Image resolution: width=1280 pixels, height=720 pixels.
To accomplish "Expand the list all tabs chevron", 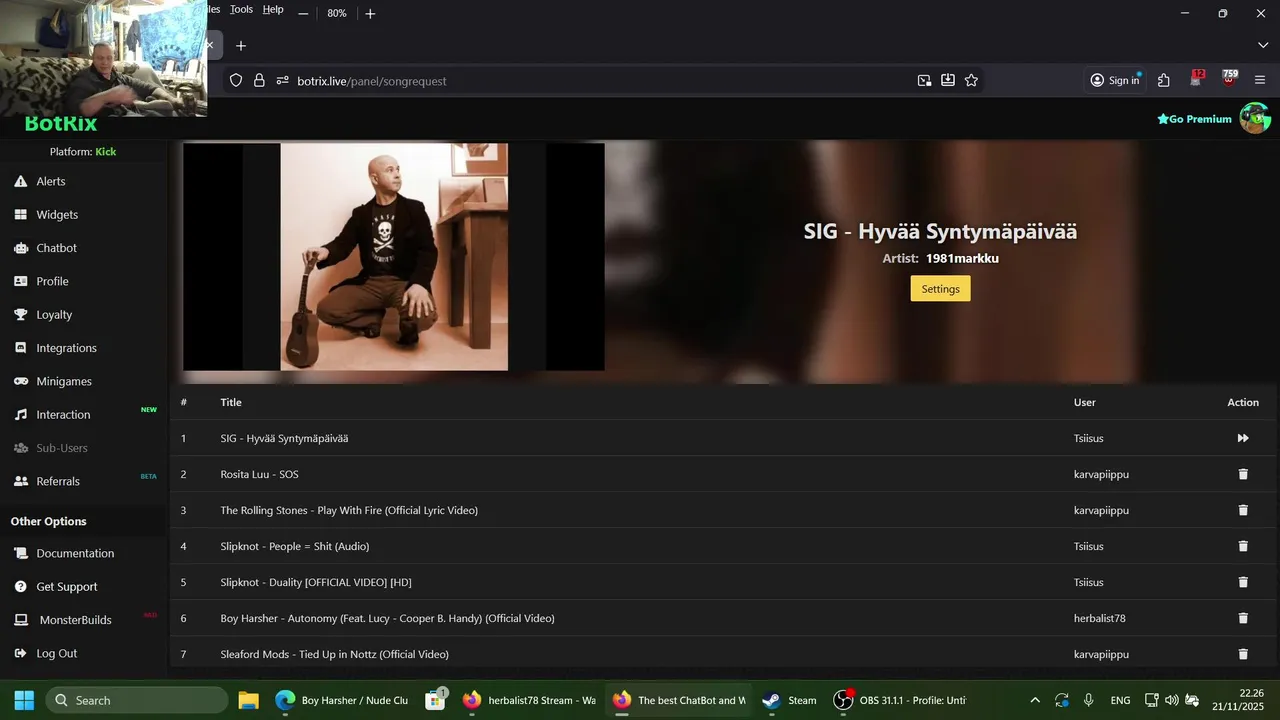I will click(1263, 46).
